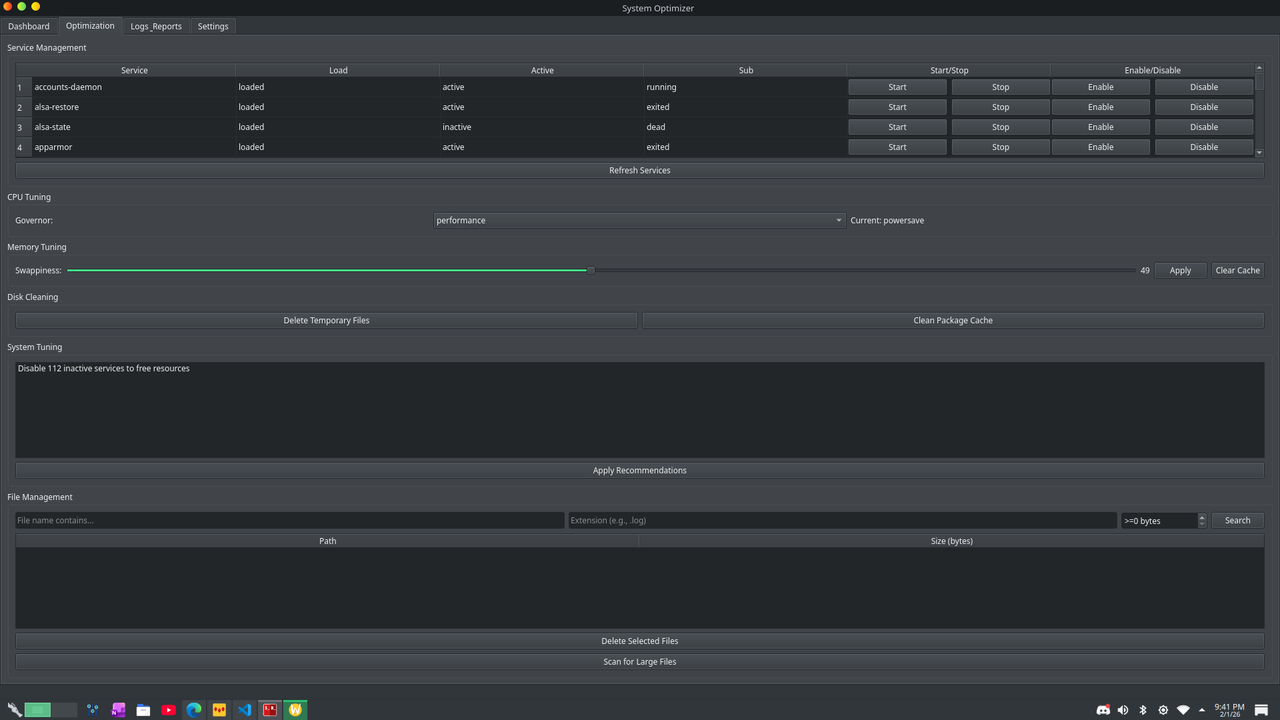Click the services table scroll-down arrow

tap(1259, 153)
